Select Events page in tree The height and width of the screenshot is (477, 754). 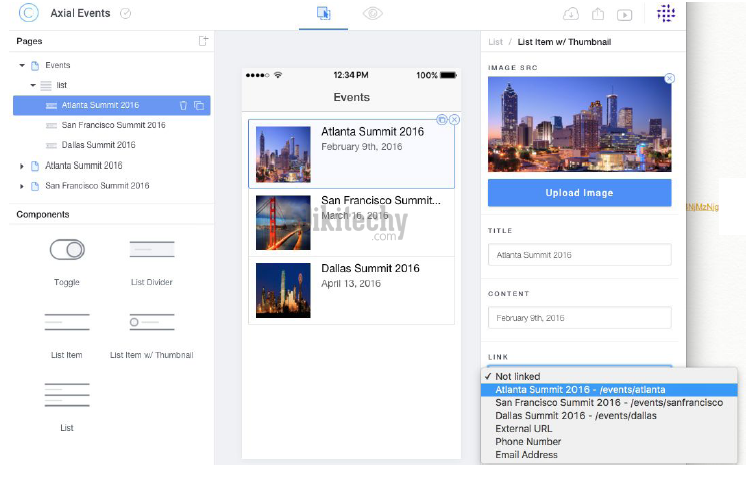click(58, 65)
